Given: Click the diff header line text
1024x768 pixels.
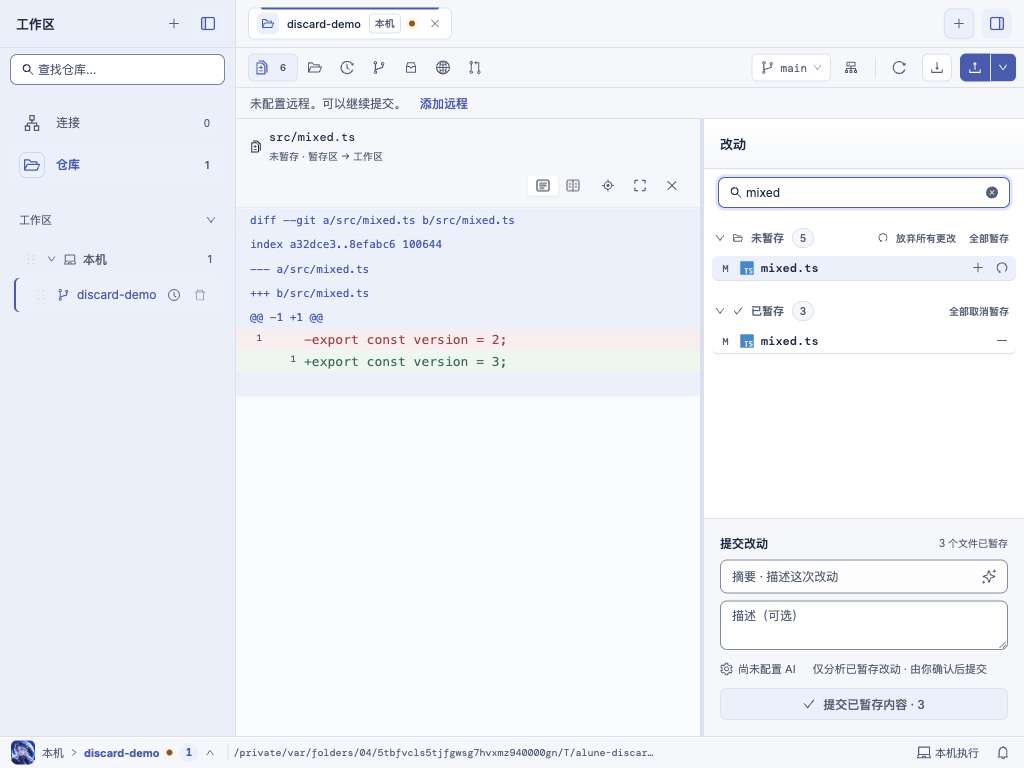Looking at the screenshot, I should click(x=382, y=220).
